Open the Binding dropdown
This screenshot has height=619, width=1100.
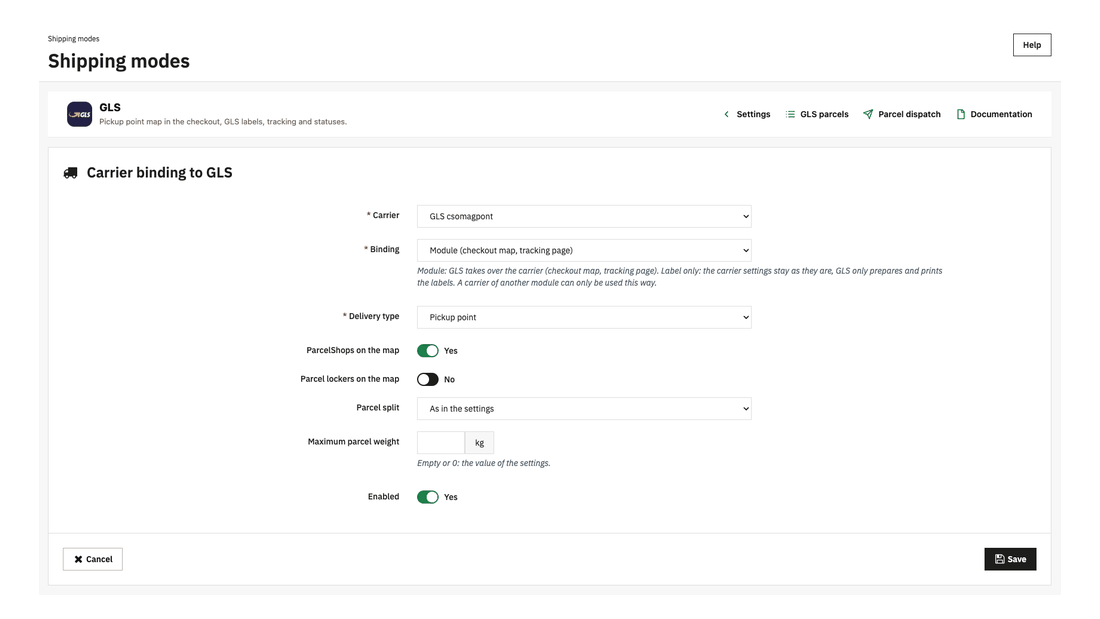tap(584, 251)
